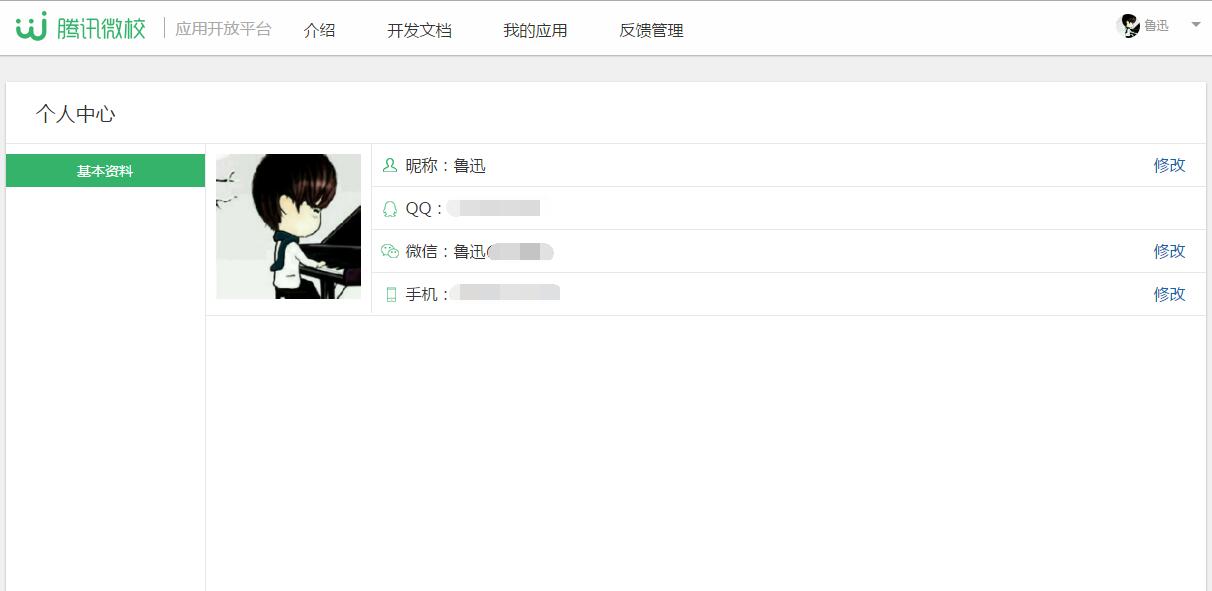Go to 我的应用 in navigation
Viewport: 1212px width, 591px height.
[535, 30]
